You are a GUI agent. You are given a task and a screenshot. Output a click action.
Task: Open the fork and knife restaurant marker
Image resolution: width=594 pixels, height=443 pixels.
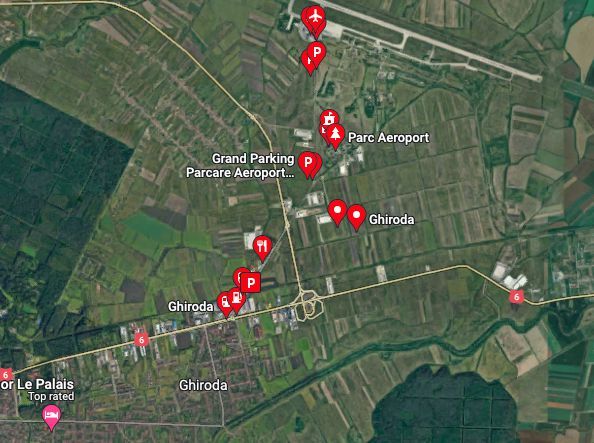pos(262,248)
